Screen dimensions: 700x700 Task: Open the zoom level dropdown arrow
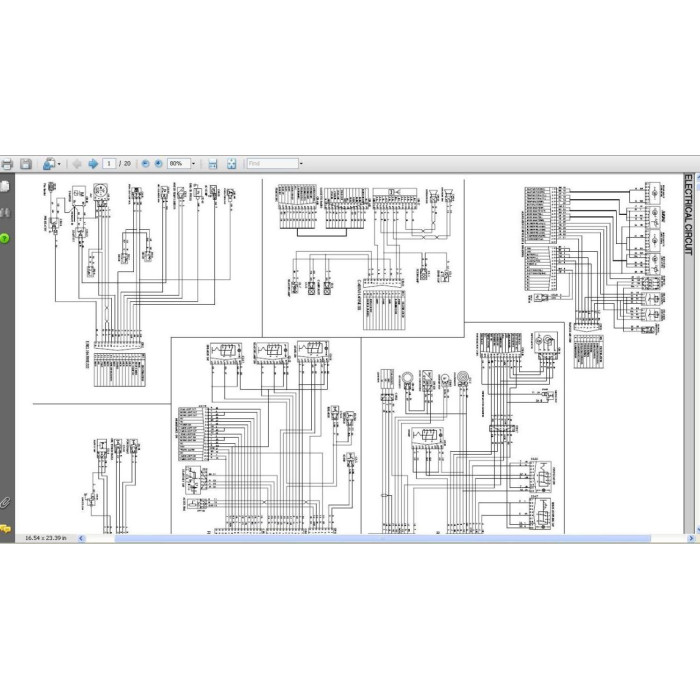(x=193, y=164)
